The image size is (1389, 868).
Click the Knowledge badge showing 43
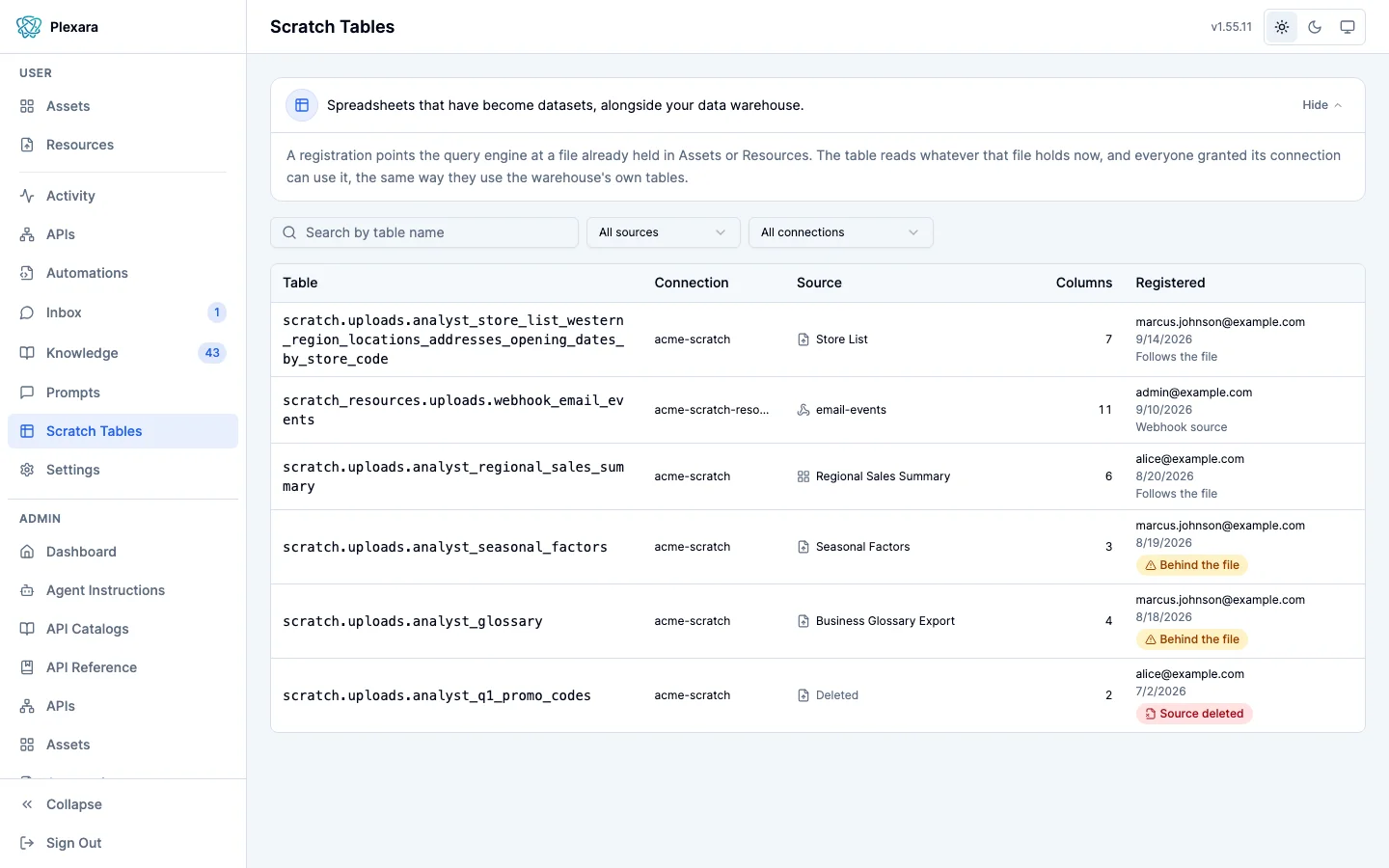(212, 353)
